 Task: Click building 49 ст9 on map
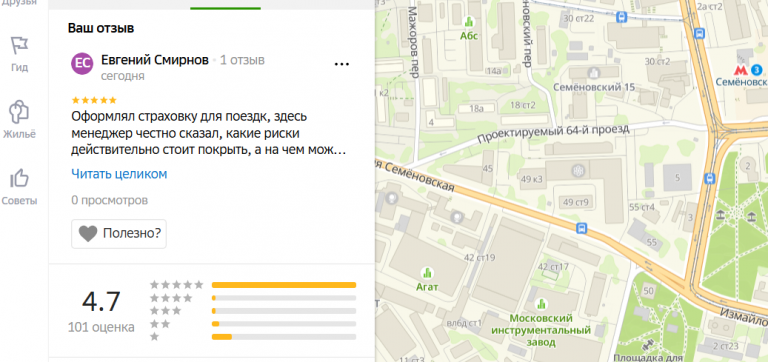click(576, 202)
